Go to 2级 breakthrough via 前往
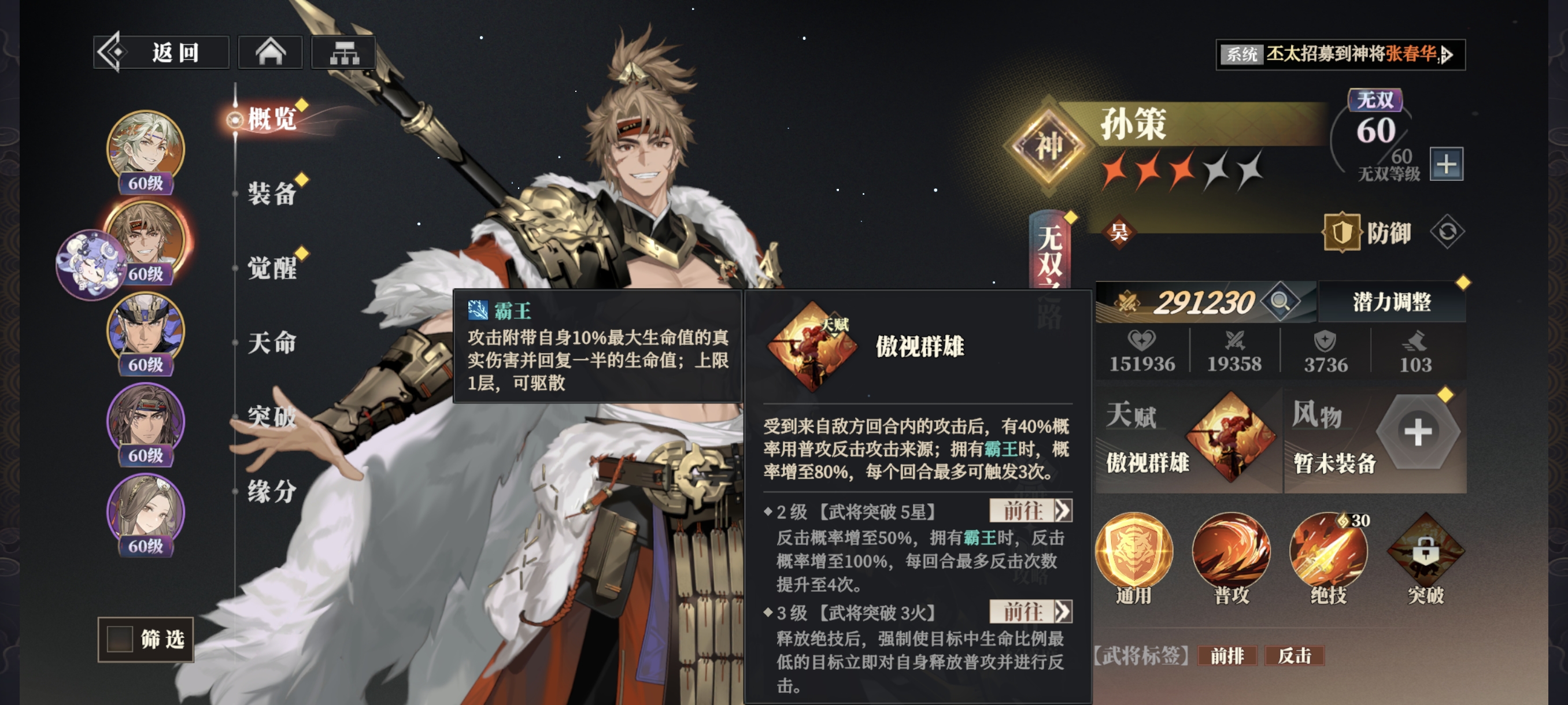 [x=1030, y=510]
